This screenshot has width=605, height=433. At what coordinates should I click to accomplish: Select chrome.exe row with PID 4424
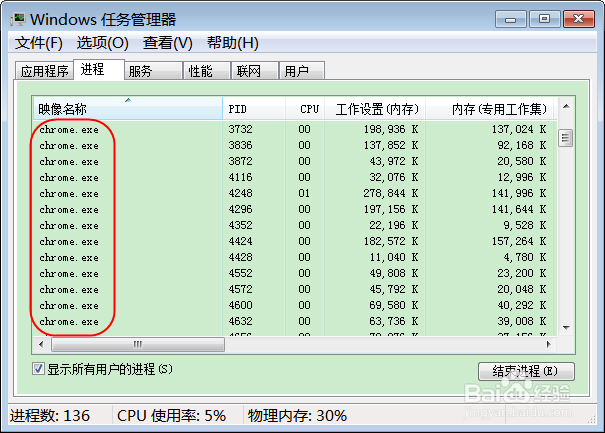(293, 241)
